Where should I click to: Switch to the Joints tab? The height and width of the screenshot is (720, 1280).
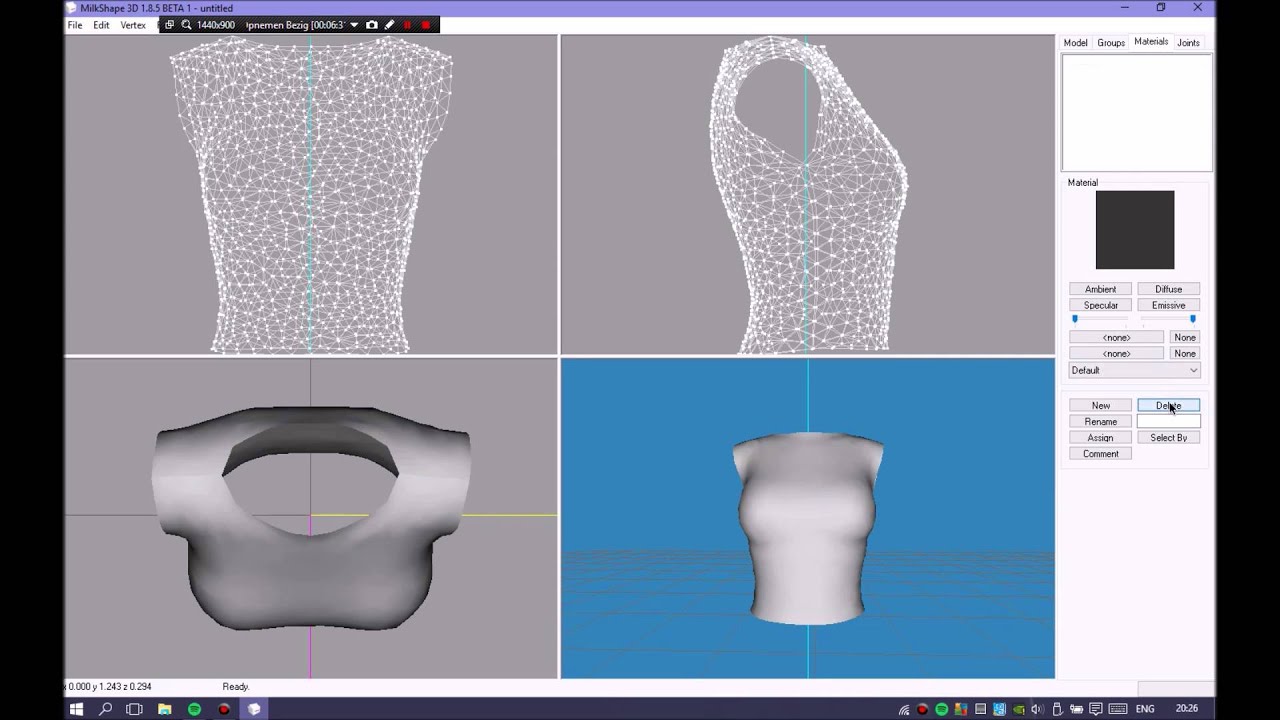tap(1188, 43)
